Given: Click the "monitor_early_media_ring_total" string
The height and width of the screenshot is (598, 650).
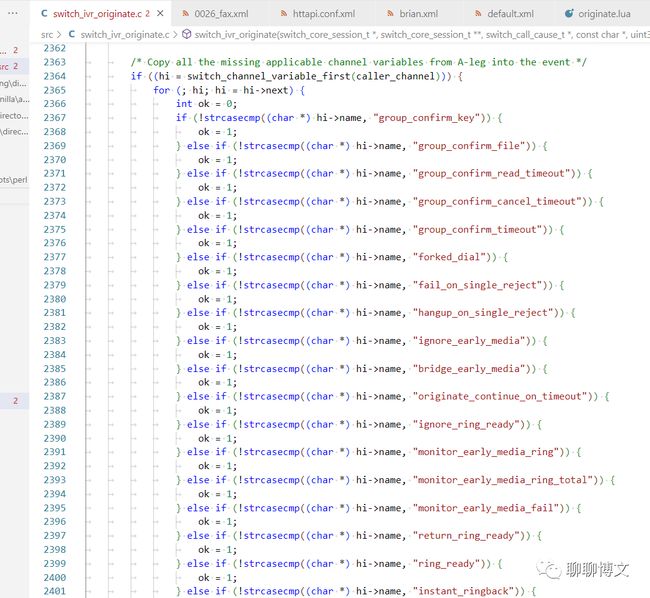Looking at the screenshot, I should [x=505, y=480].
